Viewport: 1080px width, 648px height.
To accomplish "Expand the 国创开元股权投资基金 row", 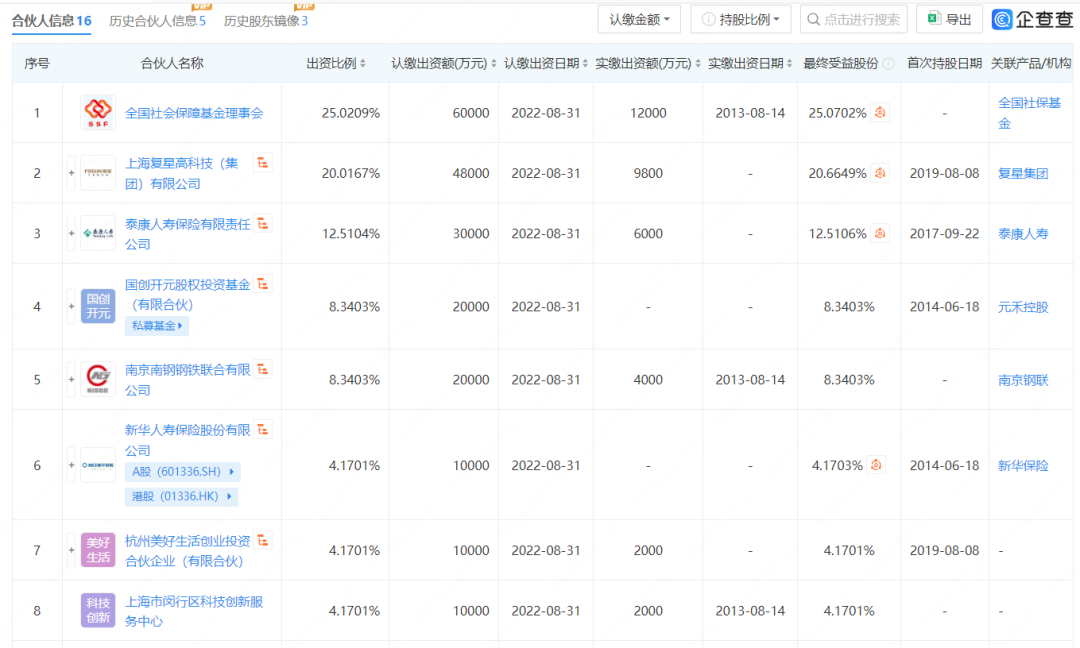I will [71, 306].
